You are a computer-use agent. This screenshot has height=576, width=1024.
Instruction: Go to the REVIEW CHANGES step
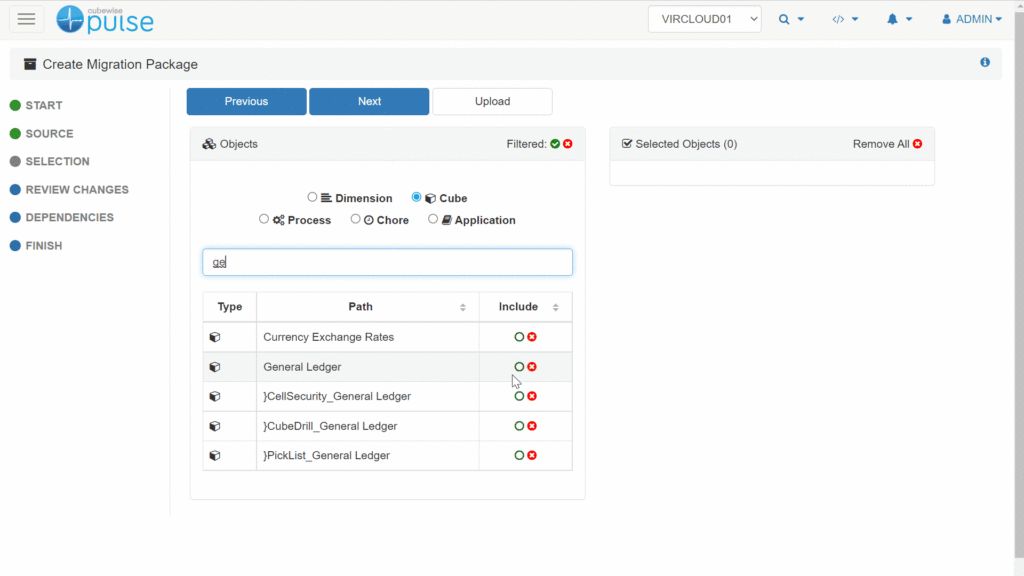click(x=76, y=189)
